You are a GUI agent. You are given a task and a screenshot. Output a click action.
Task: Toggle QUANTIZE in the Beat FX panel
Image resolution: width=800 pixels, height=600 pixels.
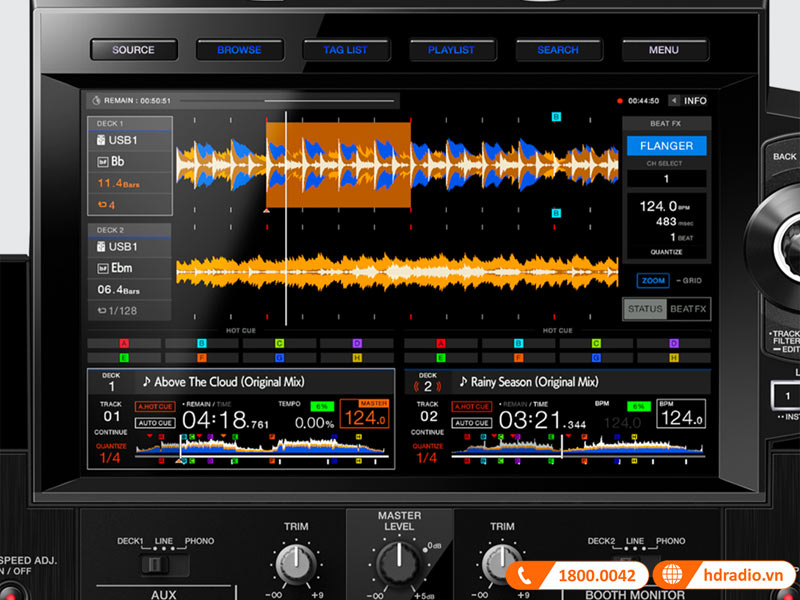click(x=666, y=252)
